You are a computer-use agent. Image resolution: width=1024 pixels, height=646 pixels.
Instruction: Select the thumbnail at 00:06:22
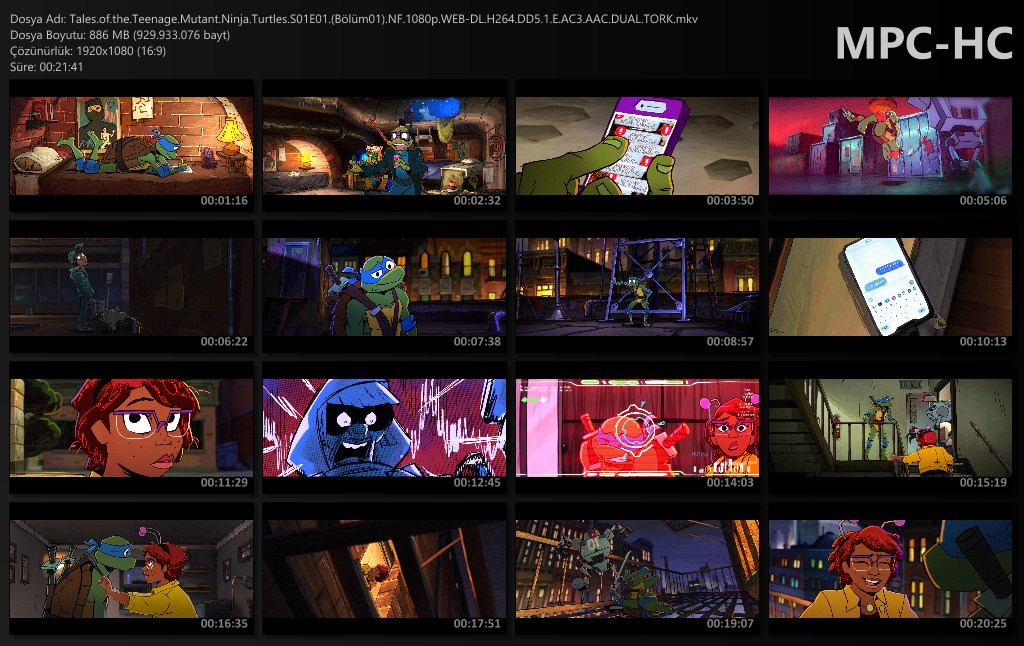pos(131,287)
